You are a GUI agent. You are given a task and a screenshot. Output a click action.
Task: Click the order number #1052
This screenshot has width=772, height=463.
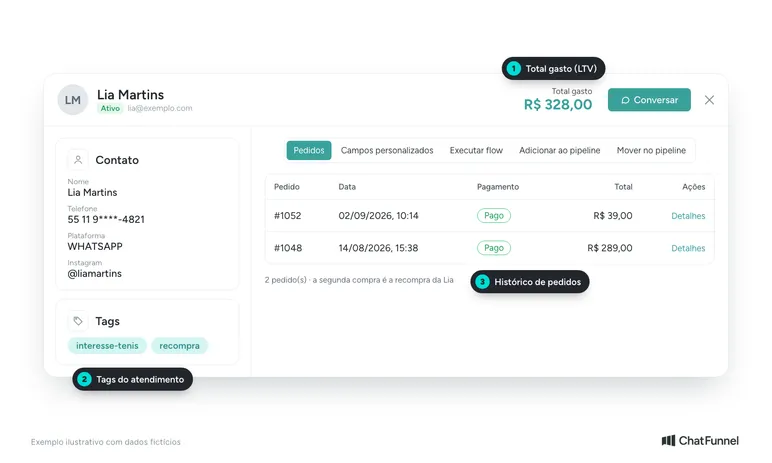[x=288, y=216]
